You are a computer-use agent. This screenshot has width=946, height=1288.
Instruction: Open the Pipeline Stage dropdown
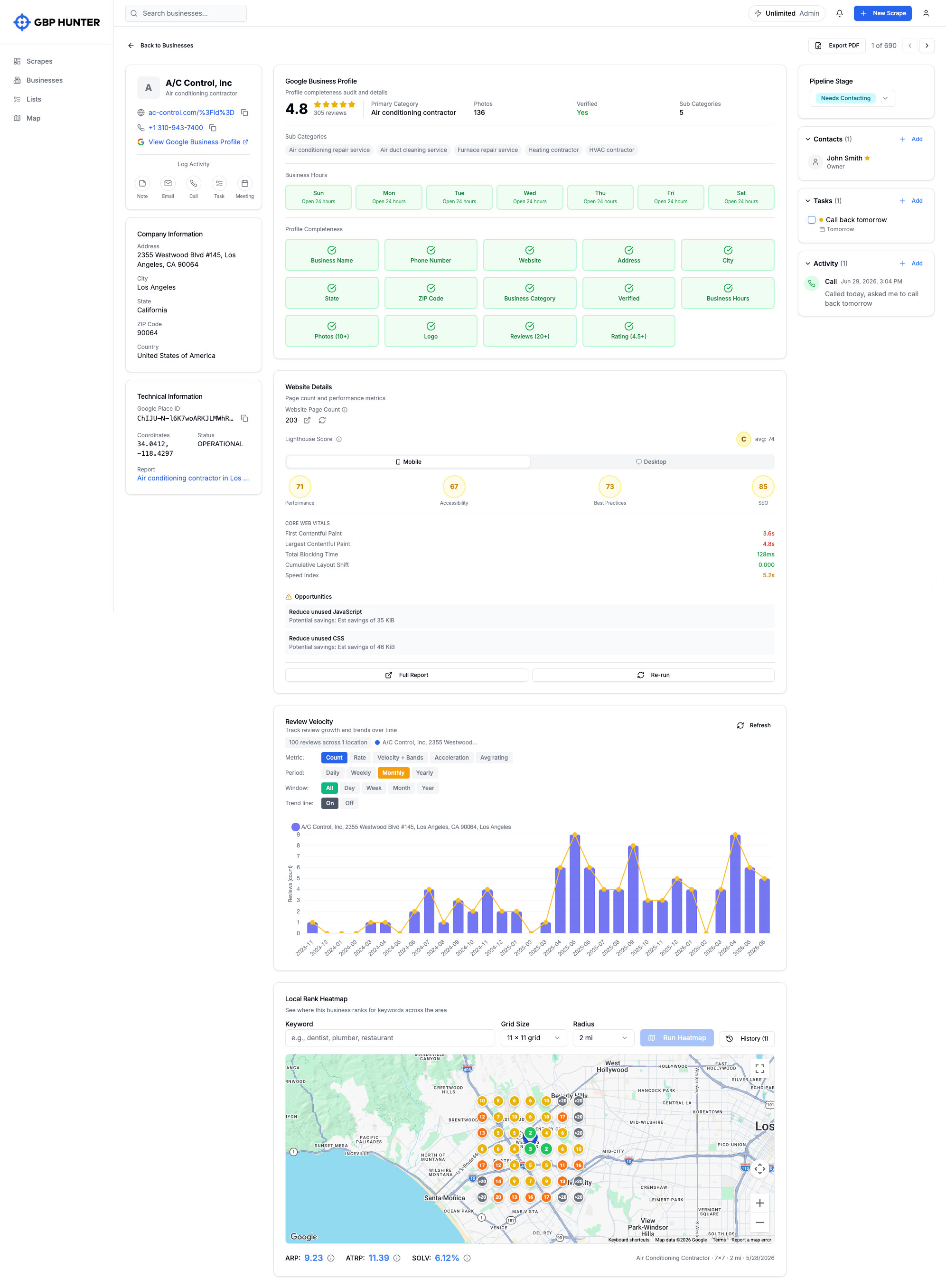(852, 98)
